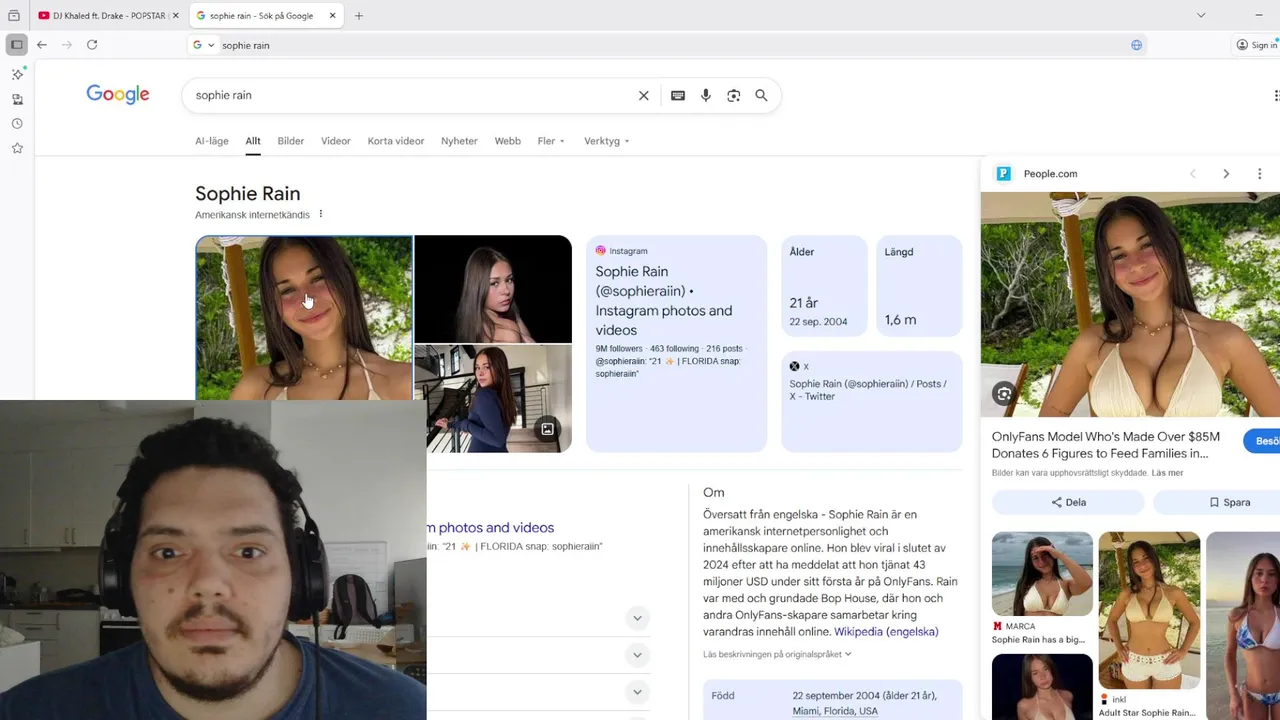Expand Läs beskrivningen på originalspråket
The height and width of the screenshot is (720, 1280).
pos(777,654)
